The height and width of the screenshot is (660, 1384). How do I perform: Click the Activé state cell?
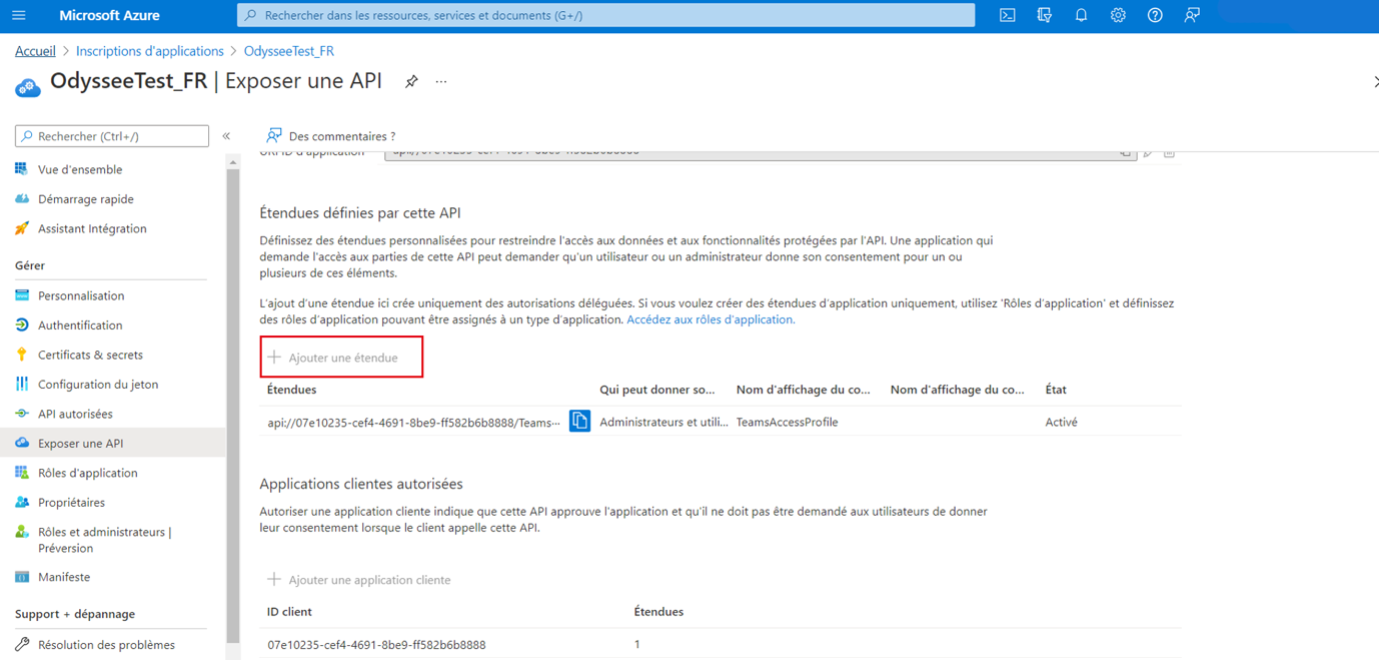point(1061,422)
